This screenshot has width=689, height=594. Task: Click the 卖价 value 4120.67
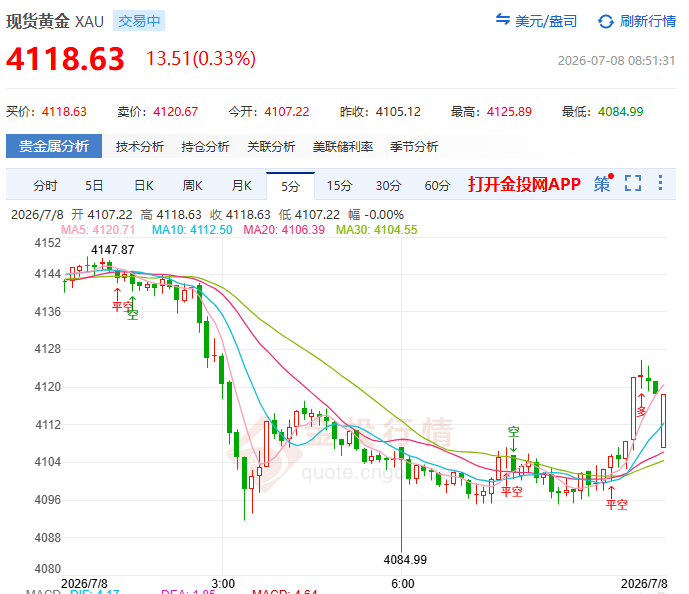(176, 112)
